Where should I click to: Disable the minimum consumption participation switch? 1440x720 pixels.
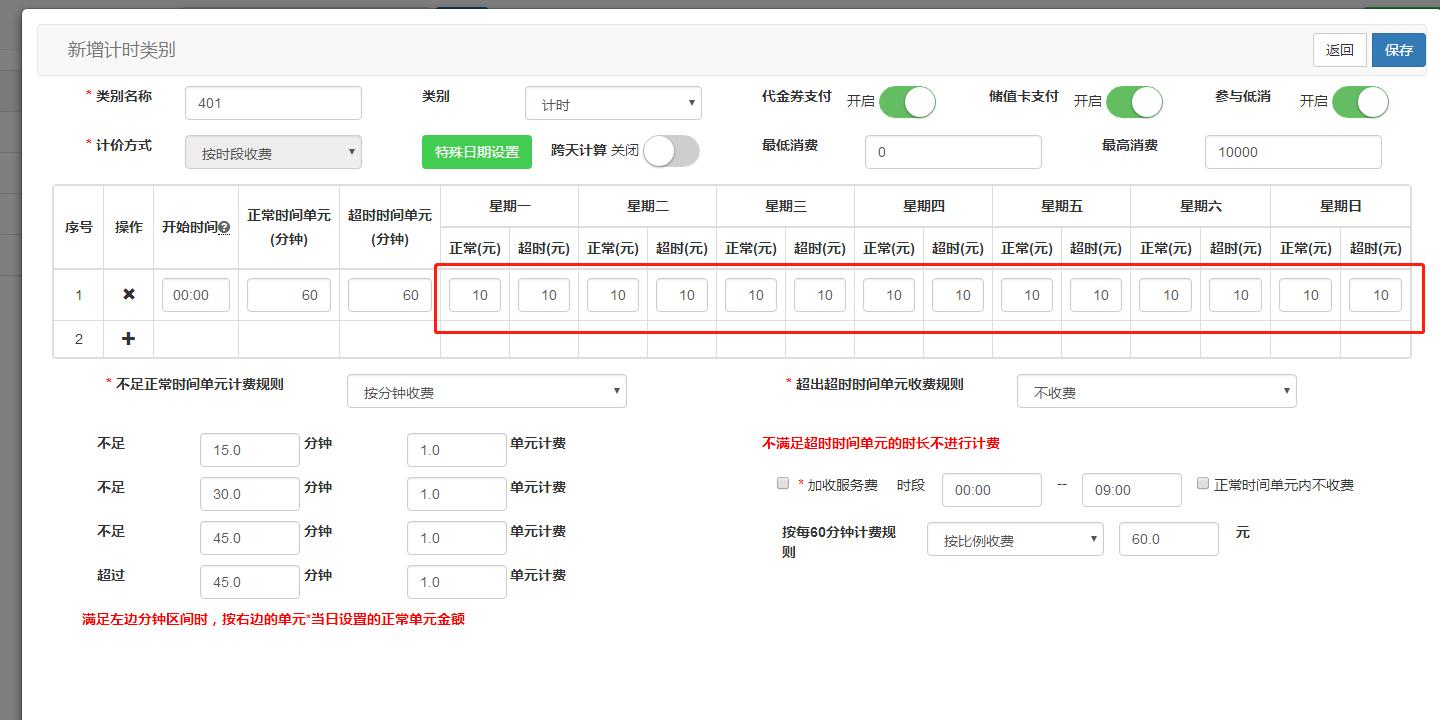[x=1359, y=102]
